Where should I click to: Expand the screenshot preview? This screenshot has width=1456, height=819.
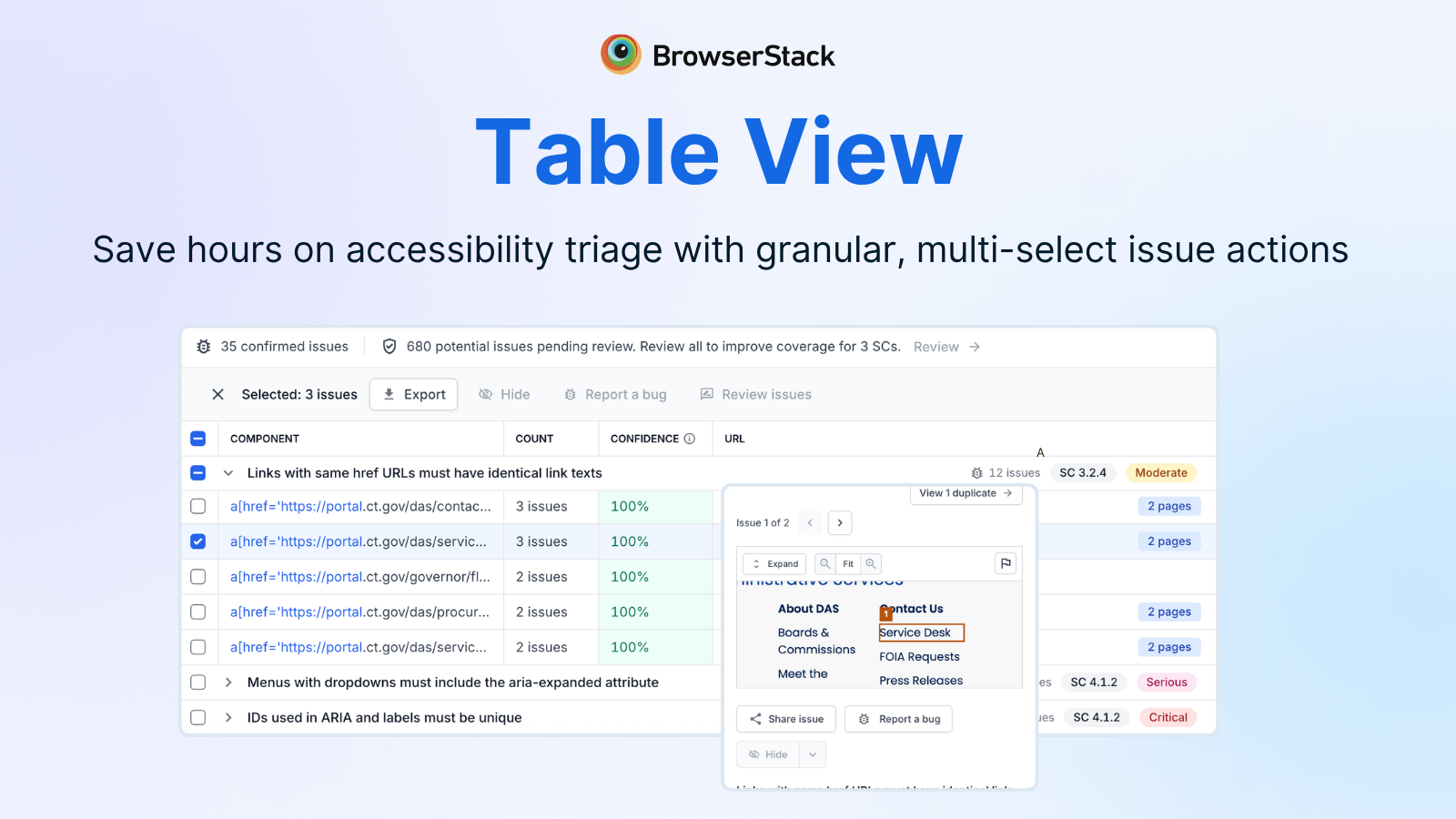point(775,564)
